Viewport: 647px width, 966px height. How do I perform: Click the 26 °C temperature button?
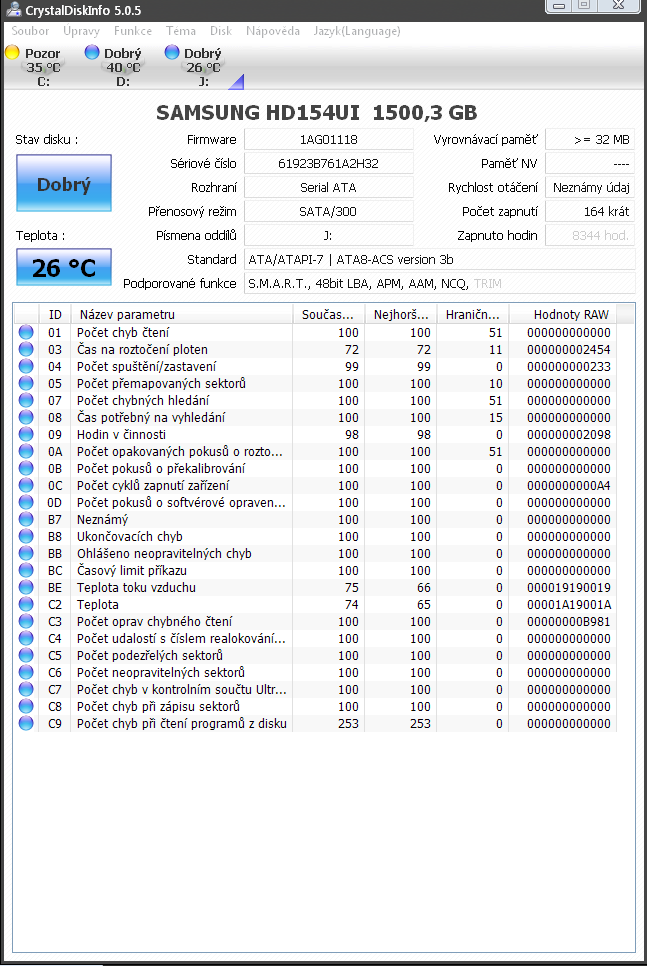coord(64,267)
